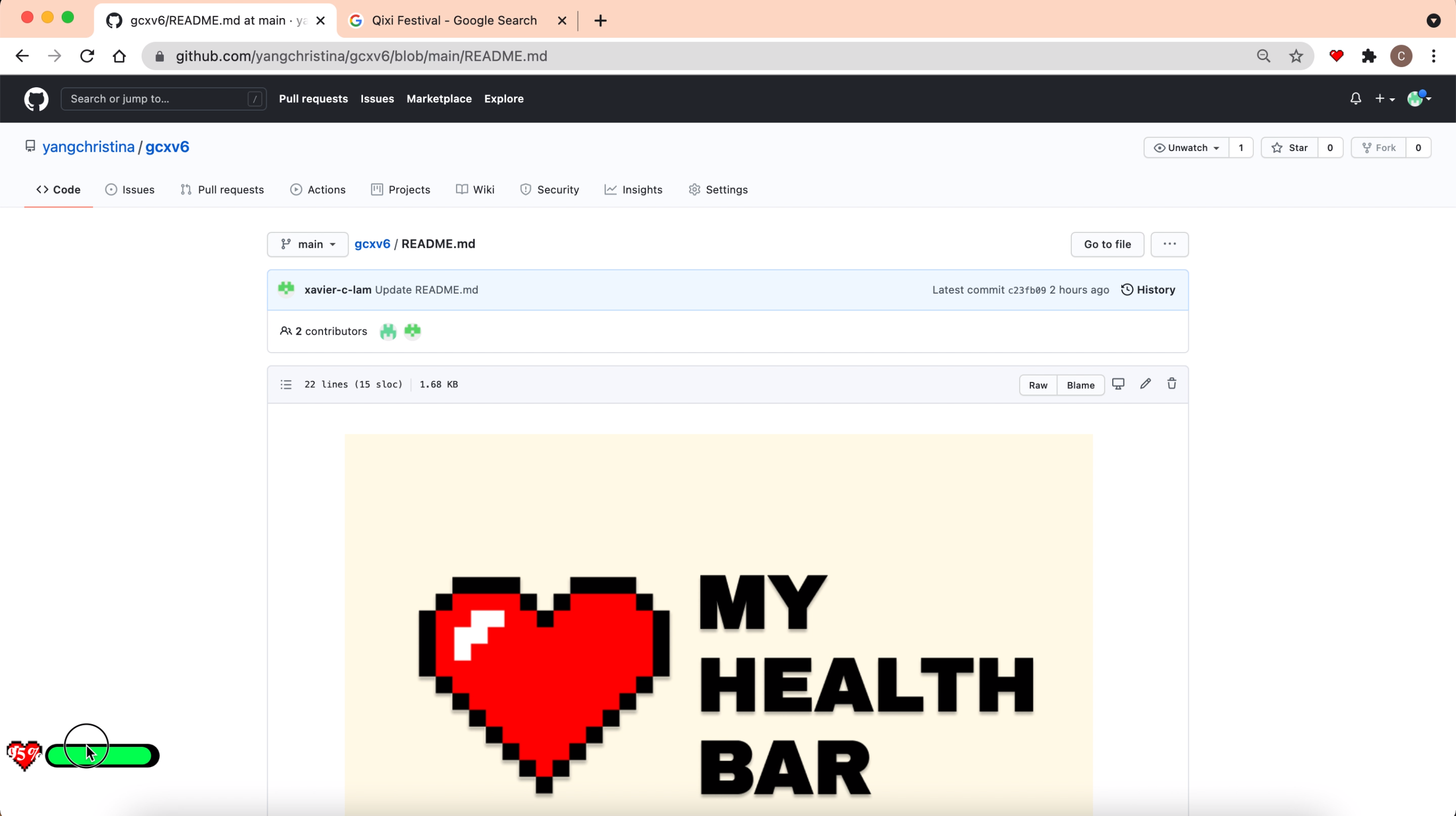Toggle the file outline list icon
1456x816 pixels.
[x=286, y=385]
